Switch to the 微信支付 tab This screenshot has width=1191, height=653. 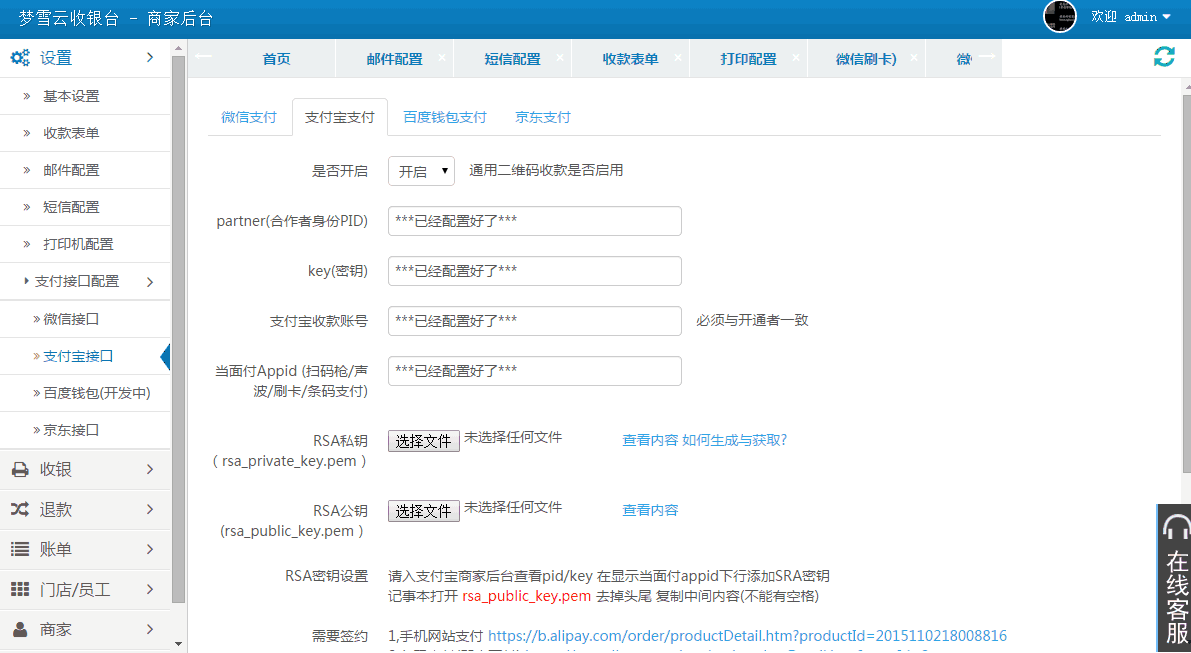point(249,117)
